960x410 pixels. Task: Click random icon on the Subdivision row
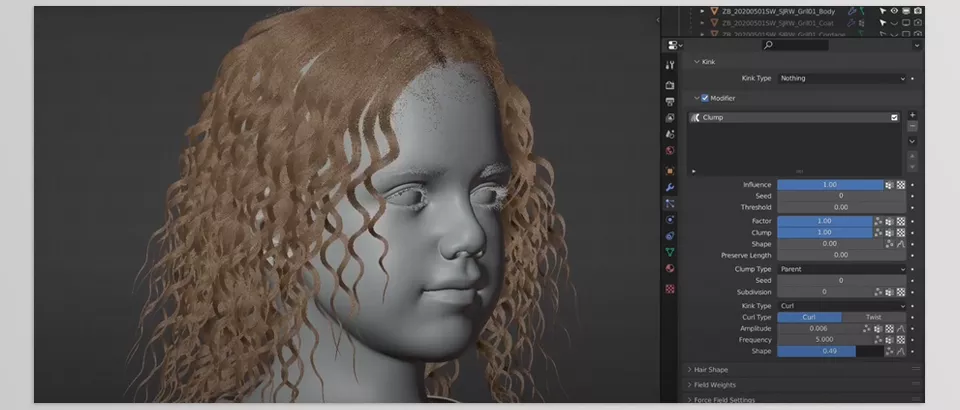tap(879, 292)
